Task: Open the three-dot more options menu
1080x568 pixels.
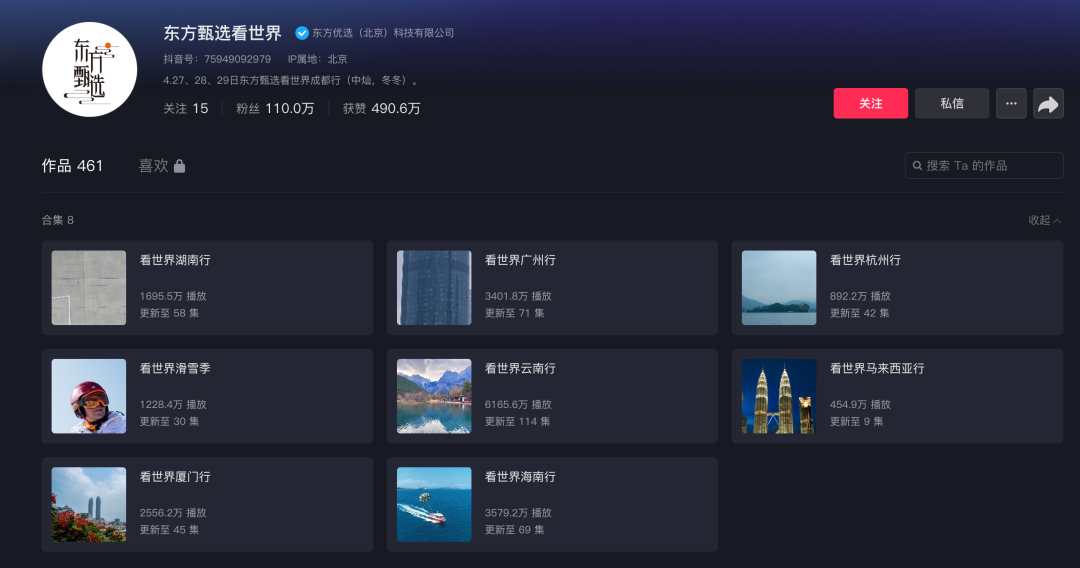Action: pyautogui.click(x=1011, y=104)
